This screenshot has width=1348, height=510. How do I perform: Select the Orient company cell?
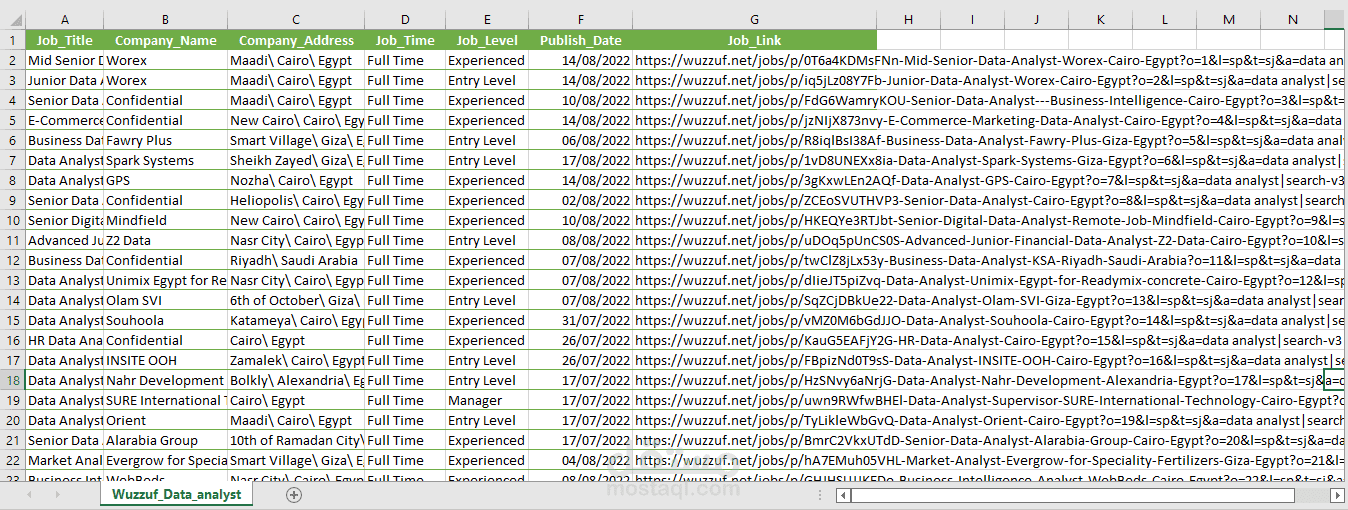(x=166, y=420)
